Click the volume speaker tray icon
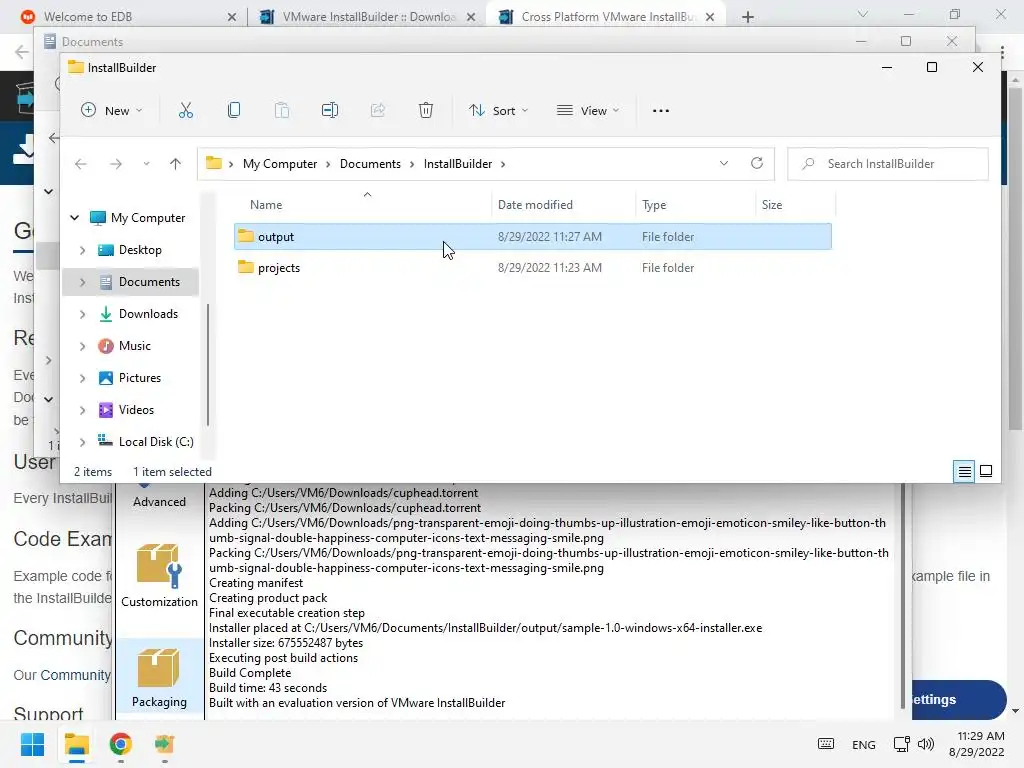 [925, 744]
